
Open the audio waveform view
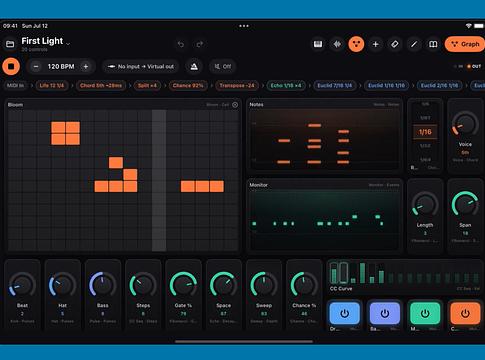pyautogui.click(x=337, y=44)
